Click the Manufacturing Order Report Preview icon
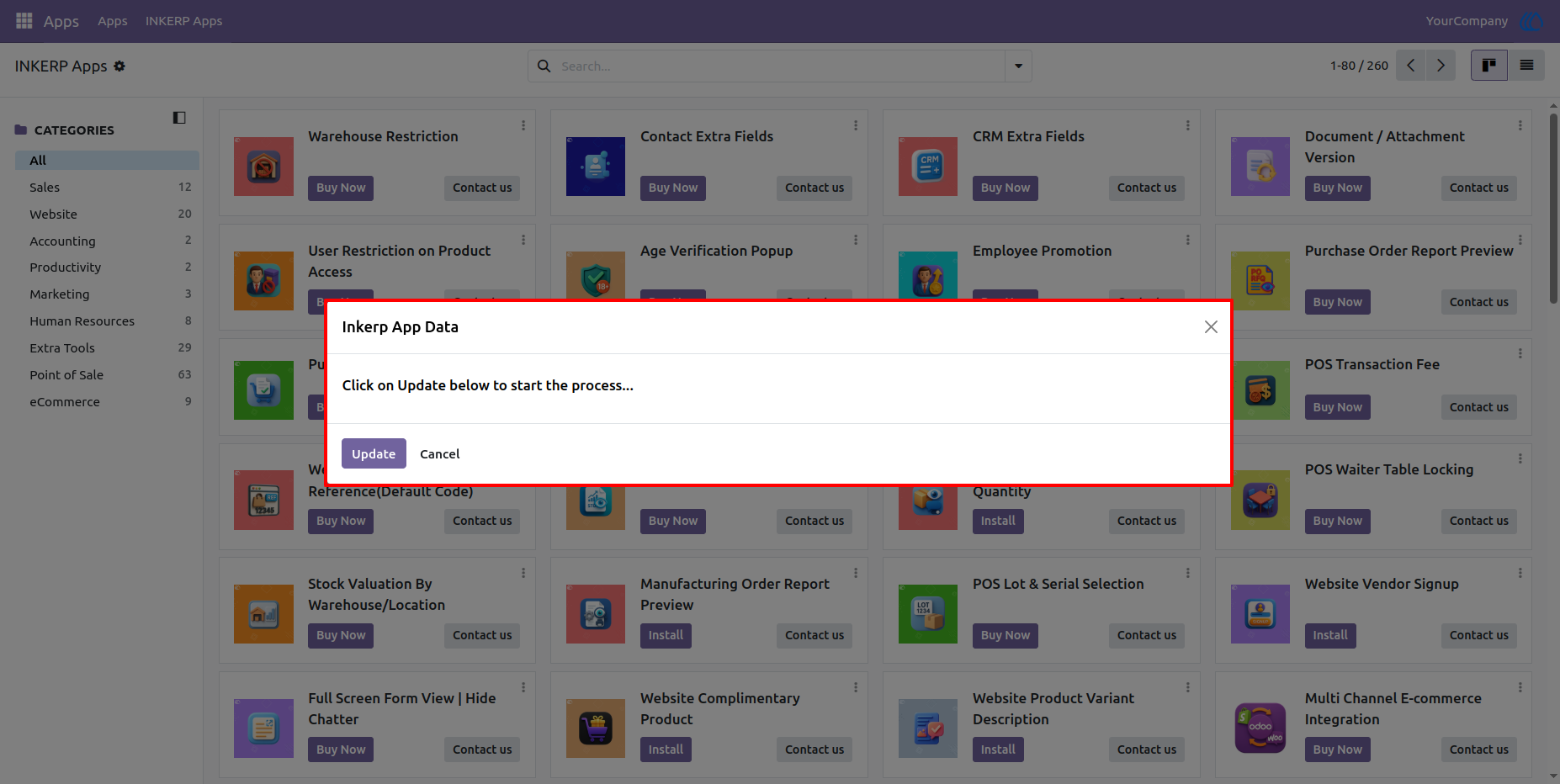 point(596,614)
